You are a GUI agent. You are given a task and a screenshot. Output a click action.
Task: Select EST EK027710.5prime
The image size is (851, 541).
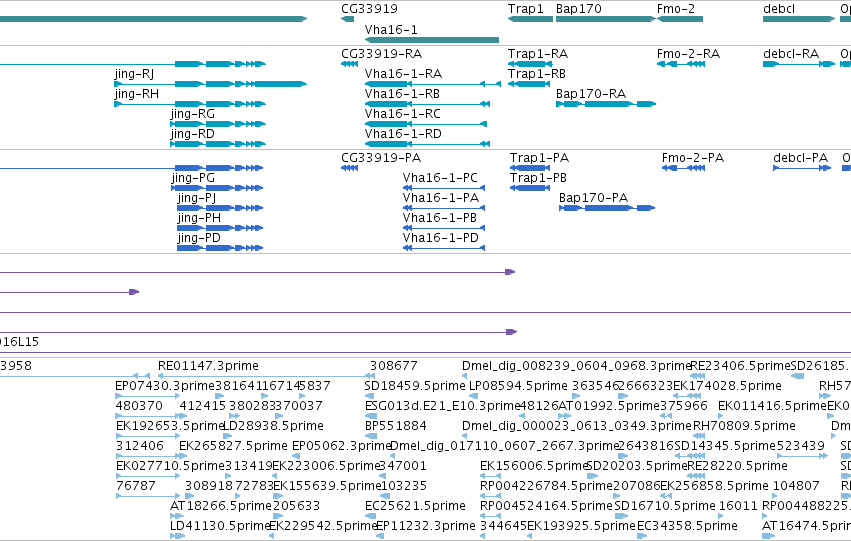click(x=170, y=466)
